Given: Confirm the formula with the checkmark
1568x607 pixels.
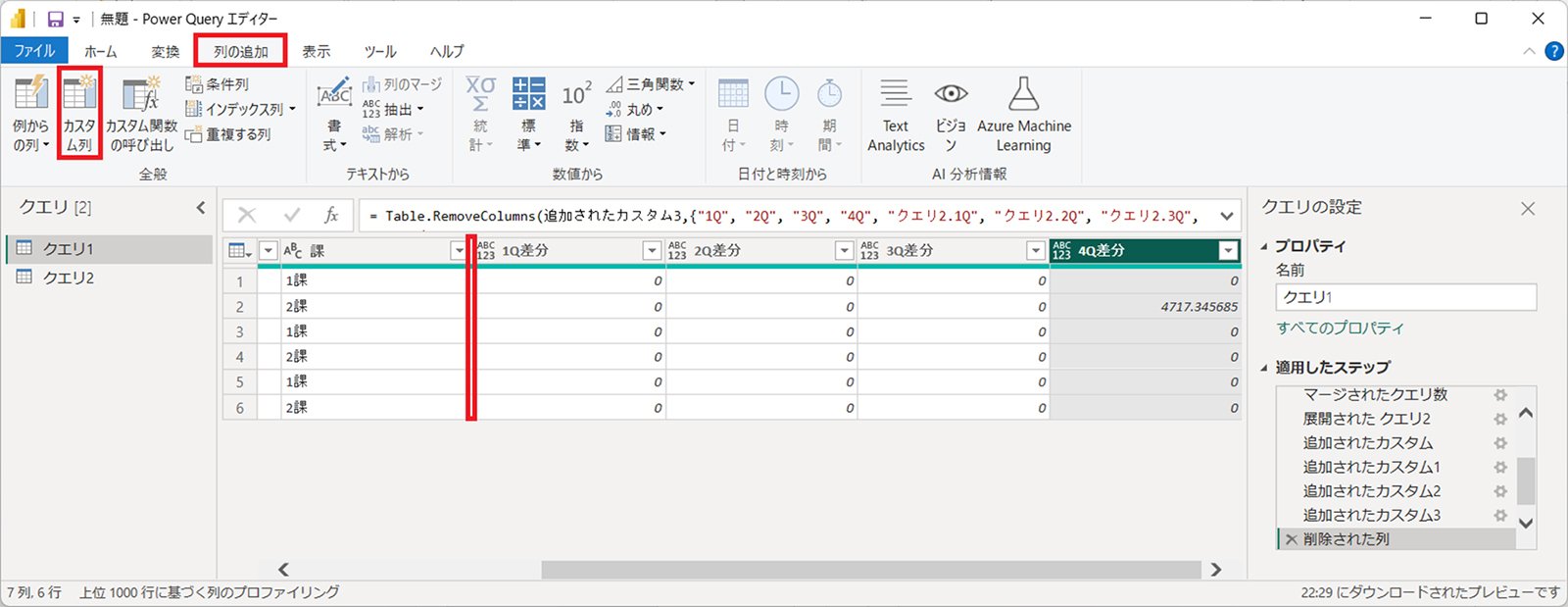Looking at the screenshot, I should [x=291, y=215].
